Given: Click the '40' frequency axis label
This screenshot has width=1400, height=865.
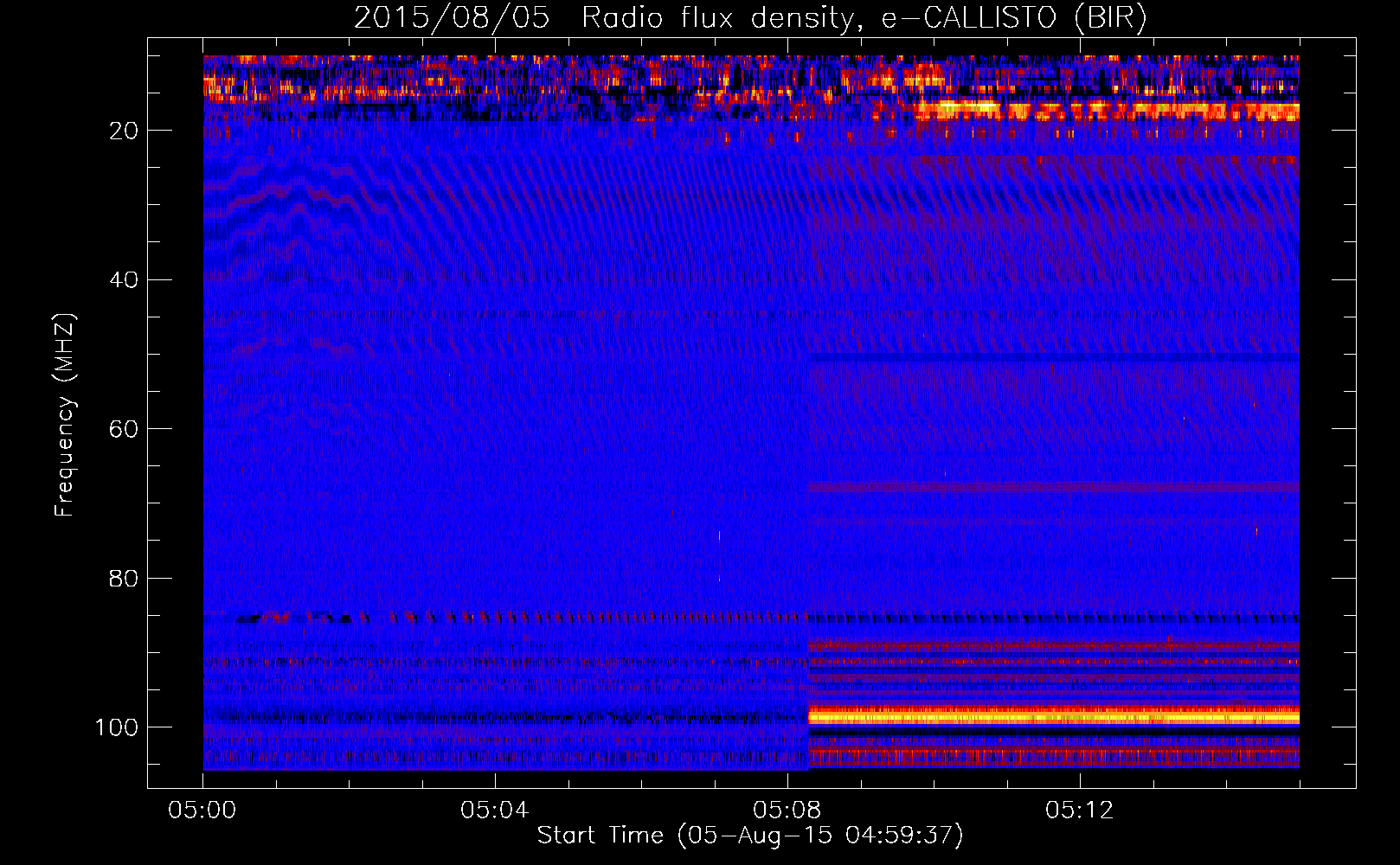Looking at the screenshot, I should 125,280.
